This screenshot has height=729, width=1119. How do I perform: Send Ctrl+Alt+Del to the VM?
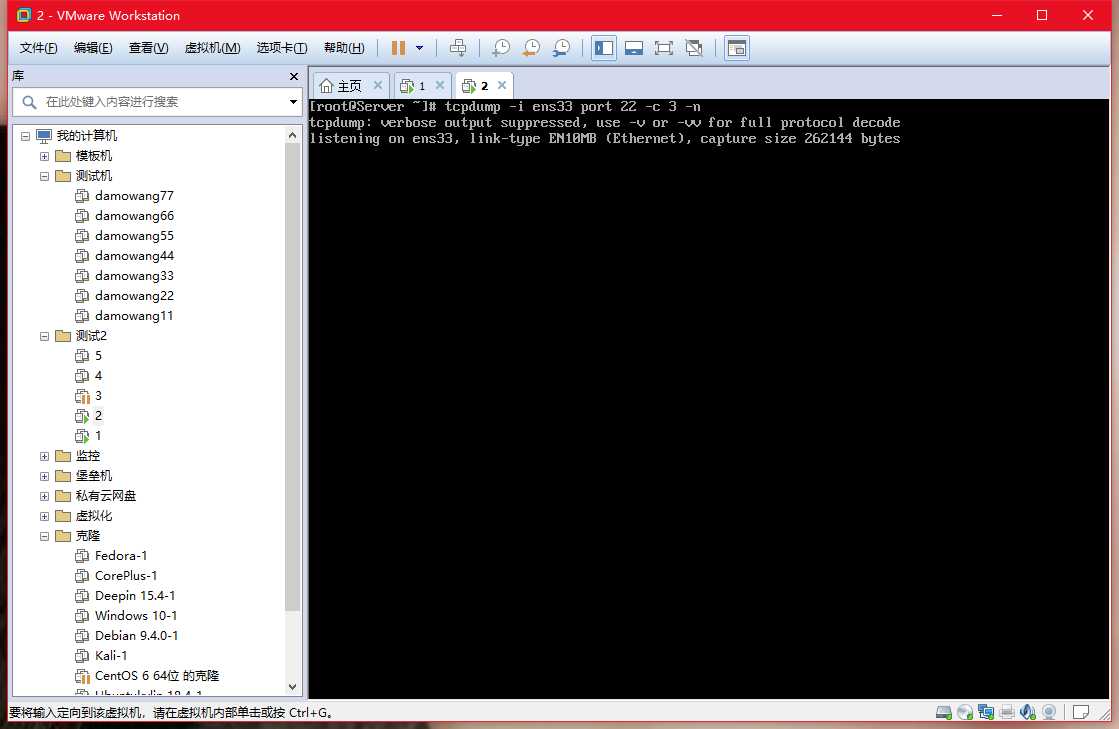(x=457, y=48)
